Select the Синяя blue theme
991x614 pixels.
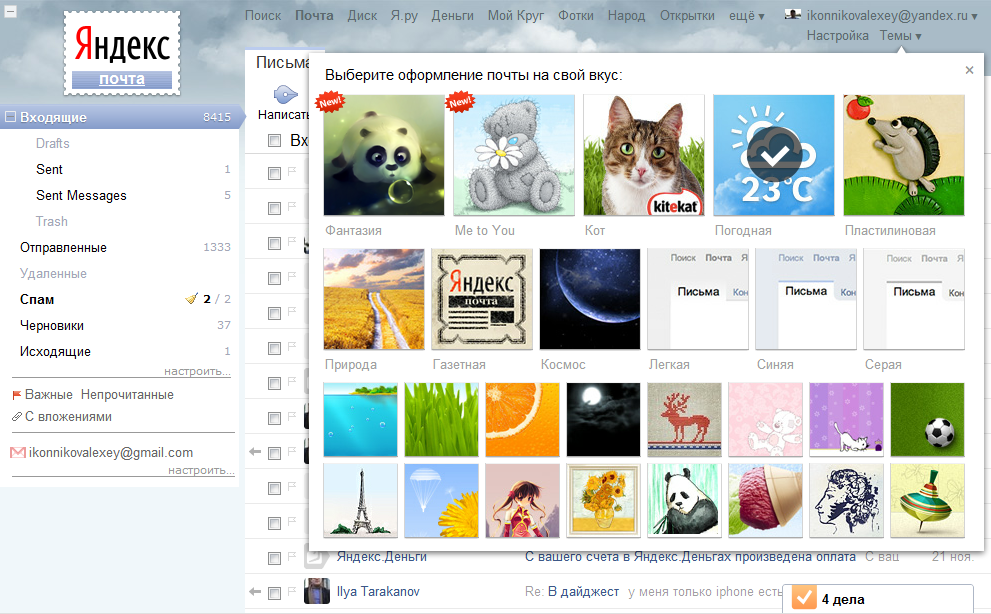[806, 299]
